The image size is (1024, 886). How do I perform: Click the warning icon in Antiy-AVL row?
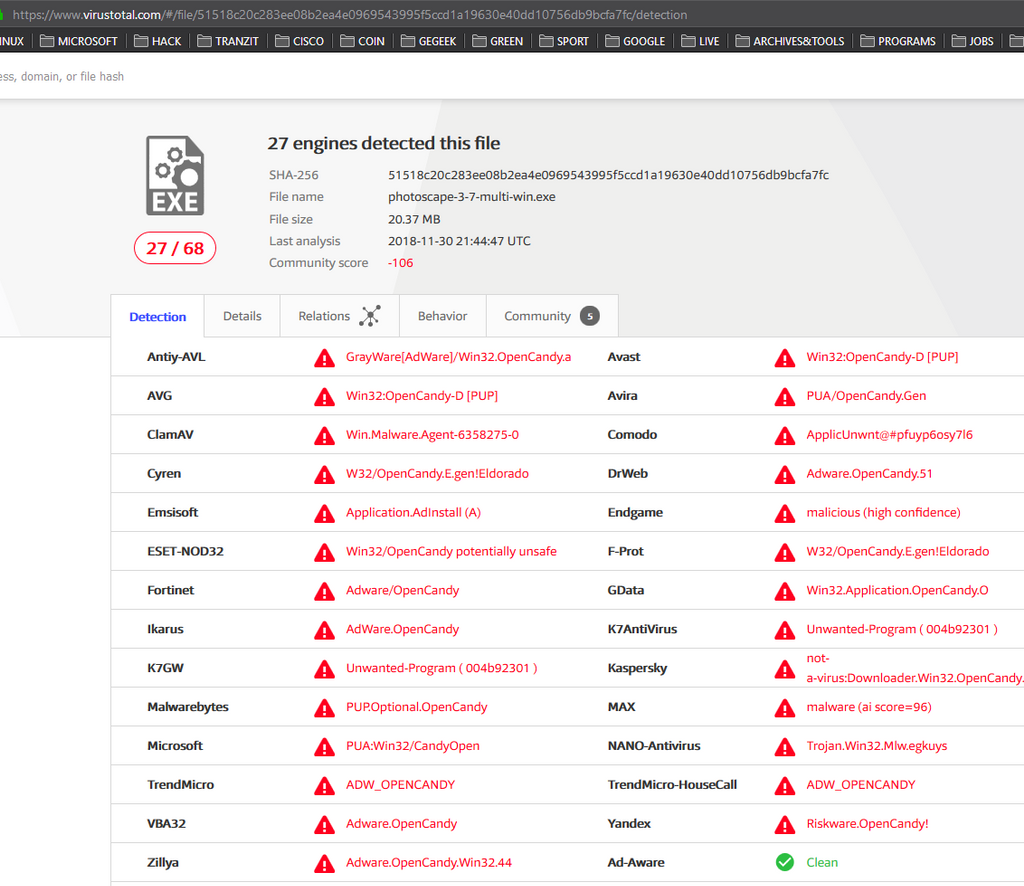coord(324,358)
